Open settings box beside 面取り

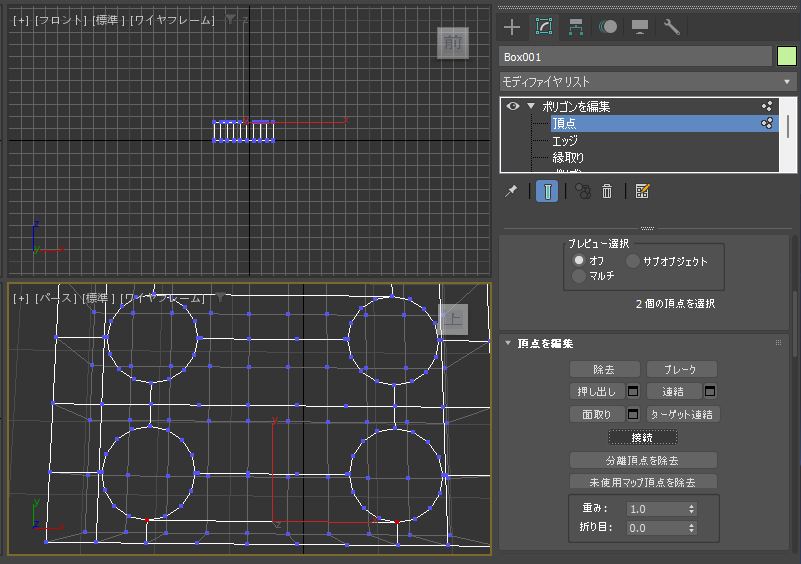click(633, 414)
